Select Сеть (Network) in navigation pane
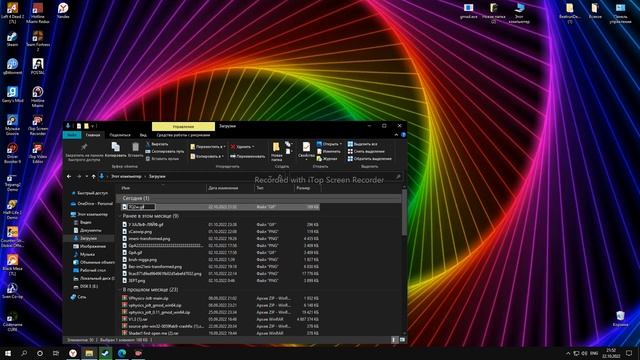 click(79, 297)
